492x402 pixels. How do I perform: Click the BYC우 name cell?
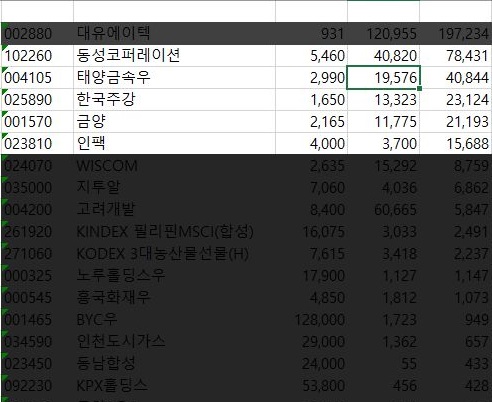tap(174, 320)
